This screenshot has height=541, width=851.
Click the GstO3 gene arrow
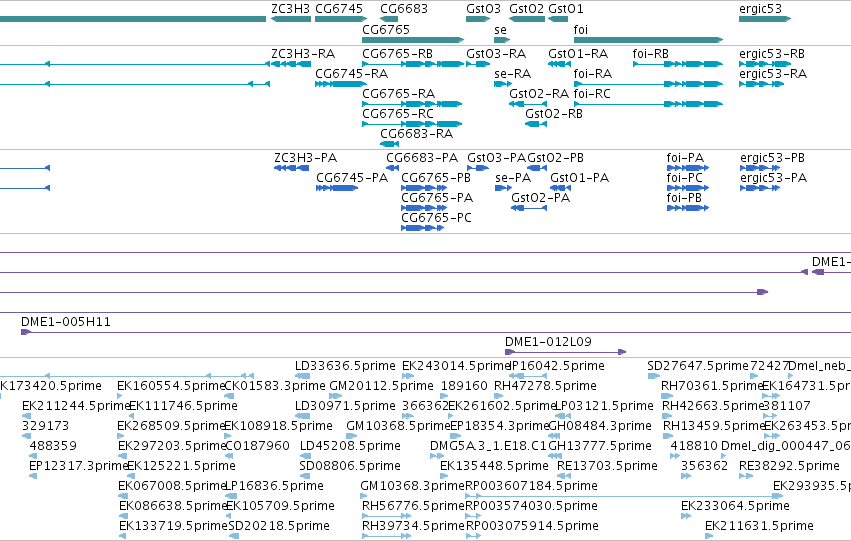(478, 19)
